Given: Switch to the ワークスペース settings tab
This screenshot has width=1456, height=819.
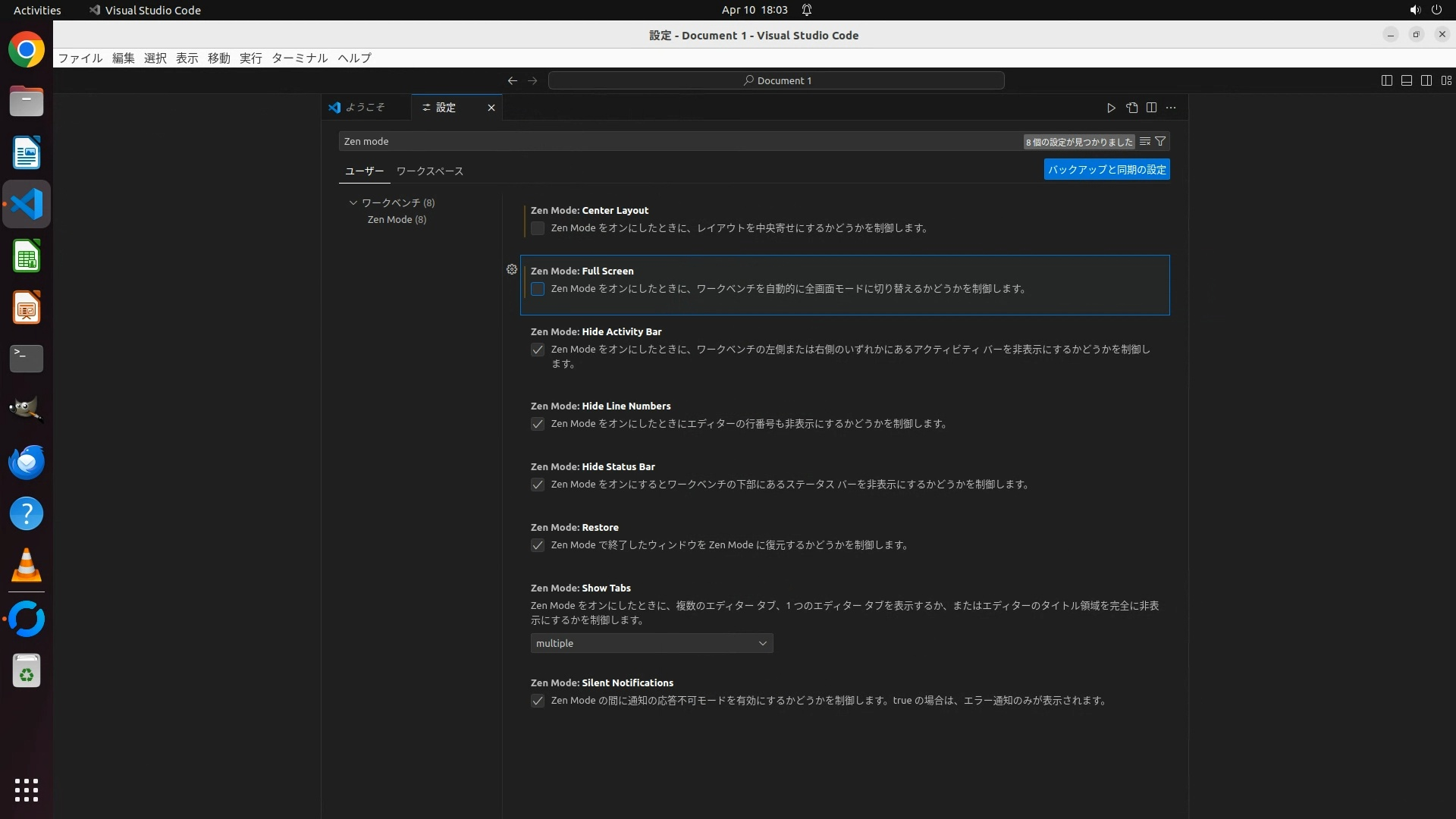Looking at the screenshot, I should [x=429, y=171].
